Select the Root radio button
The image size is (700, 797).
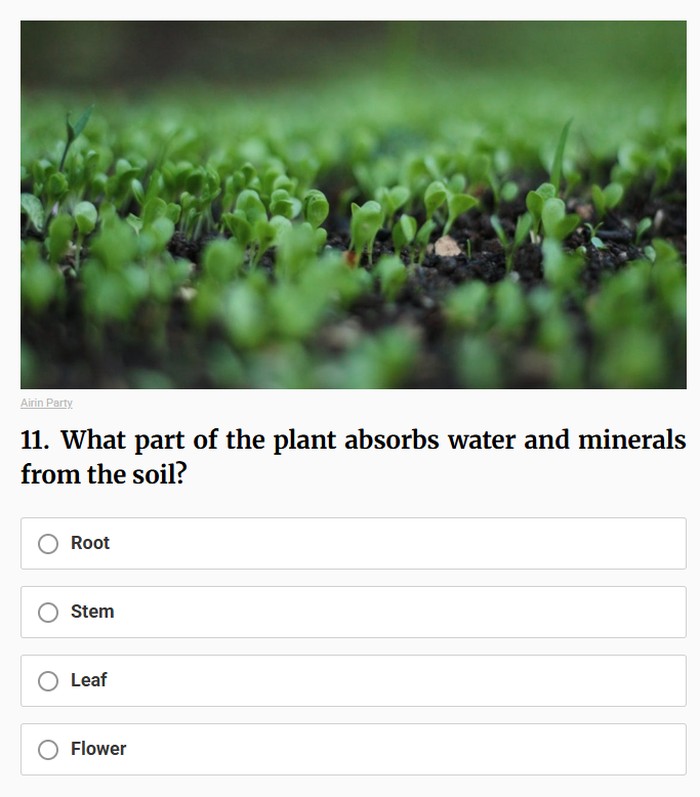[x=48, y=544]
